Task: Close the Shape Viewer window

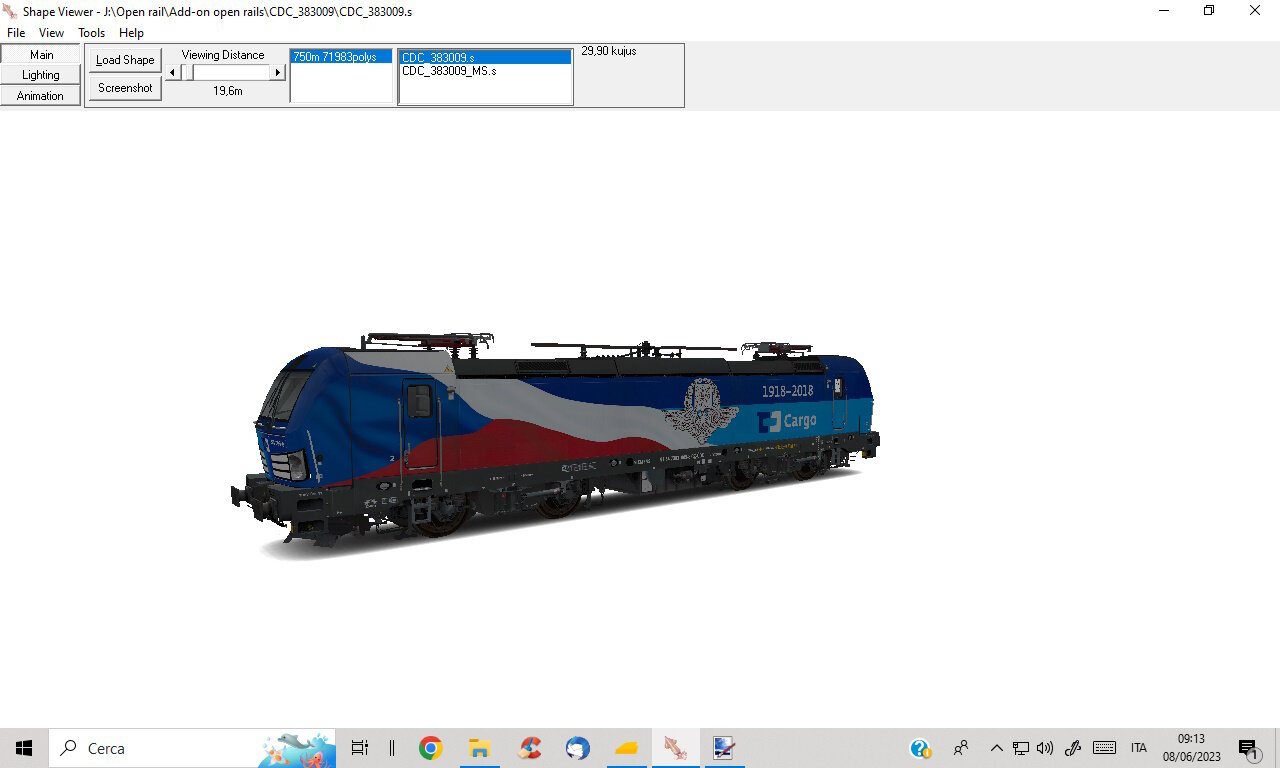Action: point(1255,11)
